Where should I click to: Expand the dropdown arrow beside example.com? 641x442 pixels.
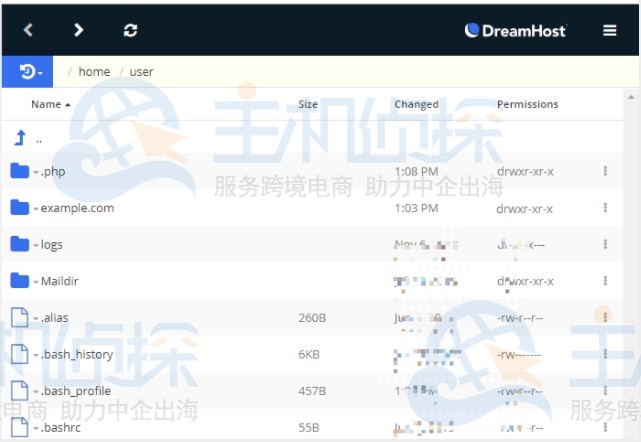(x=36, y=209)
